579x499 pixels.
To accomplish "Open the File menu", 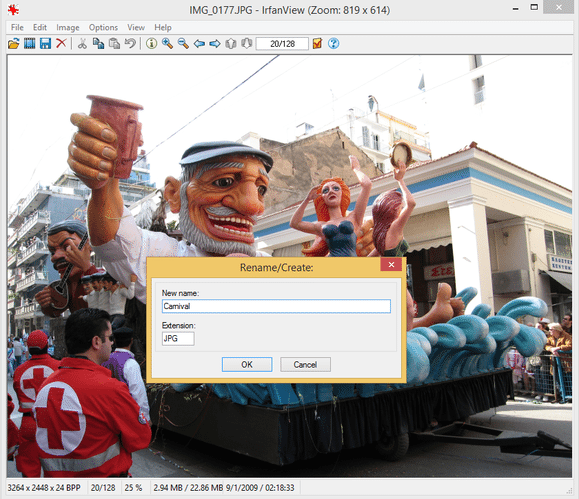I will pos(17,27).
